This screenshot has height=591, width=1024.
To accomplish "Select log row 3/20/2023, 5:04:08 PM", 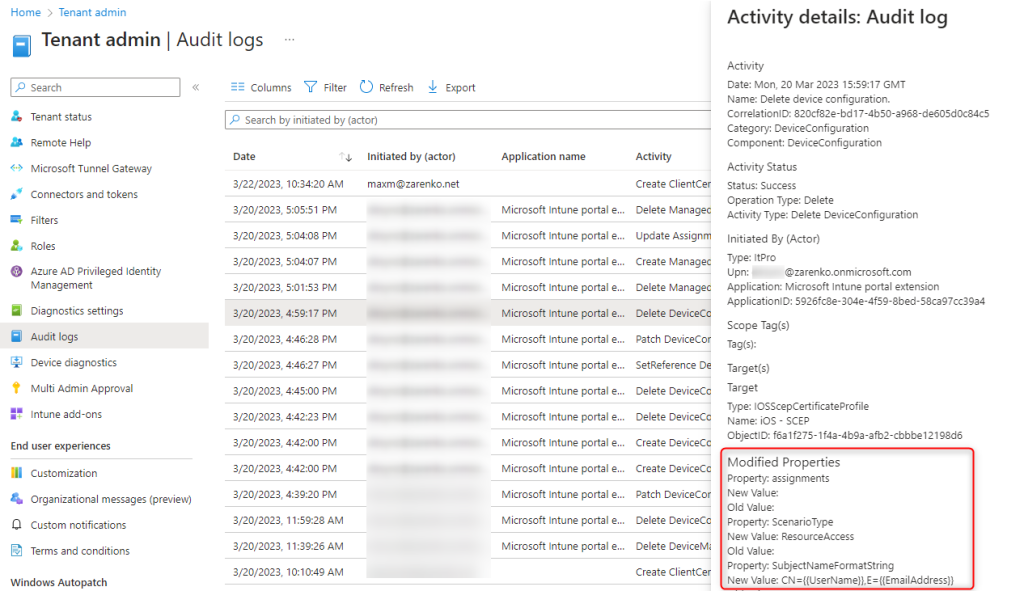I will 468,236.
